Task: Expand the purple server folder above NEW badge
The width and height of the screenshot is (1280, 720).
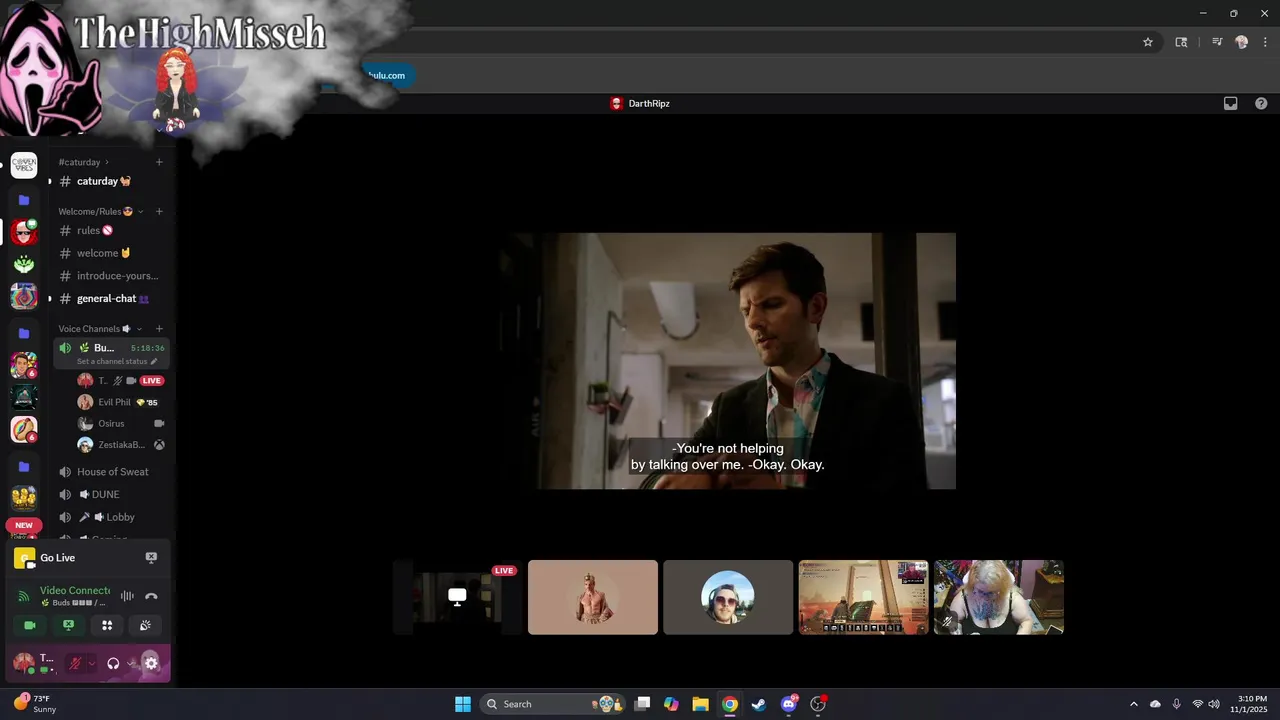Action: (x=24, y=466)
